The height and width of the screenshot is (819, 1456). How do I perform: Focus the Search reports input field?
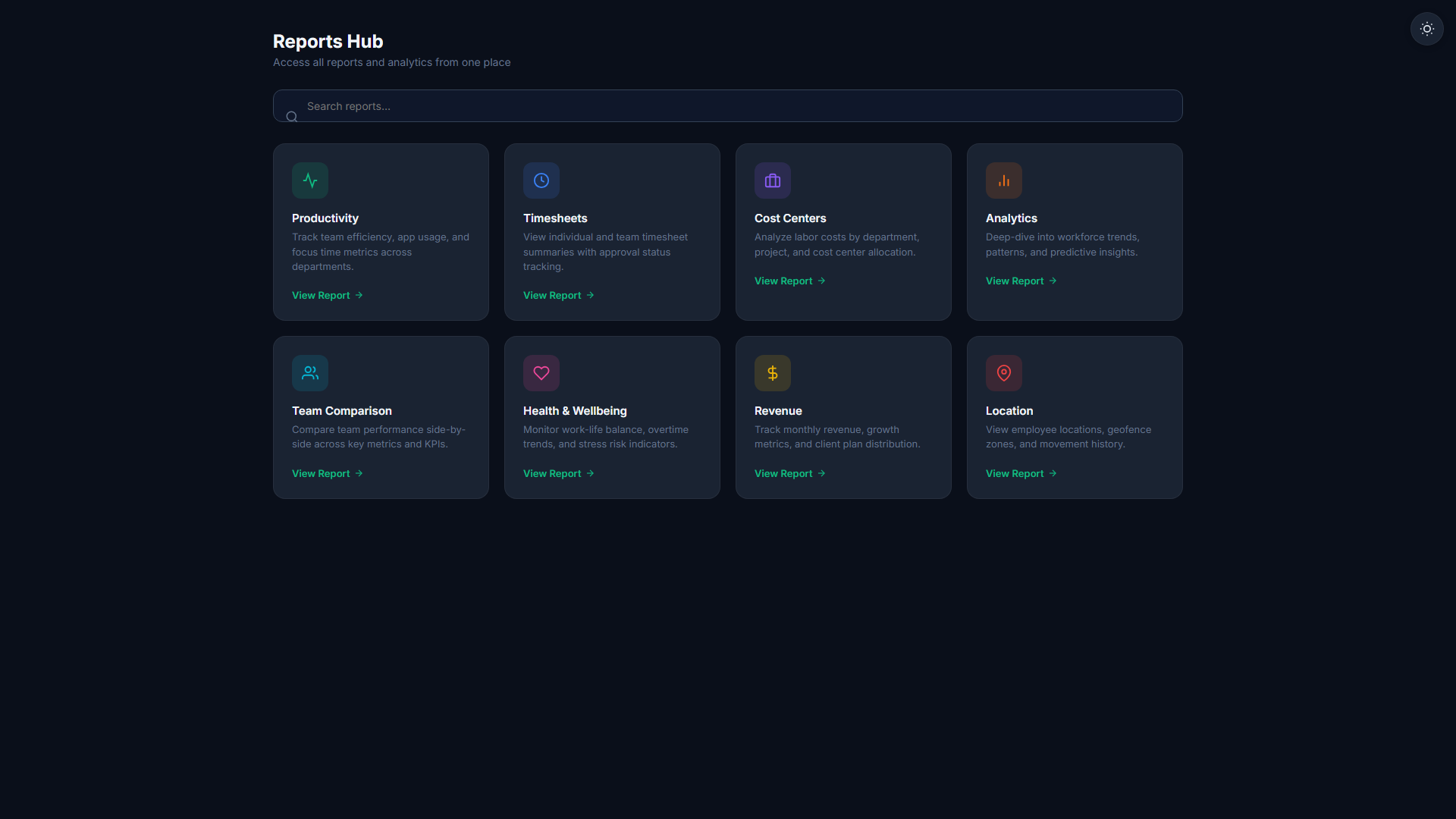click(x=727, y=106)
